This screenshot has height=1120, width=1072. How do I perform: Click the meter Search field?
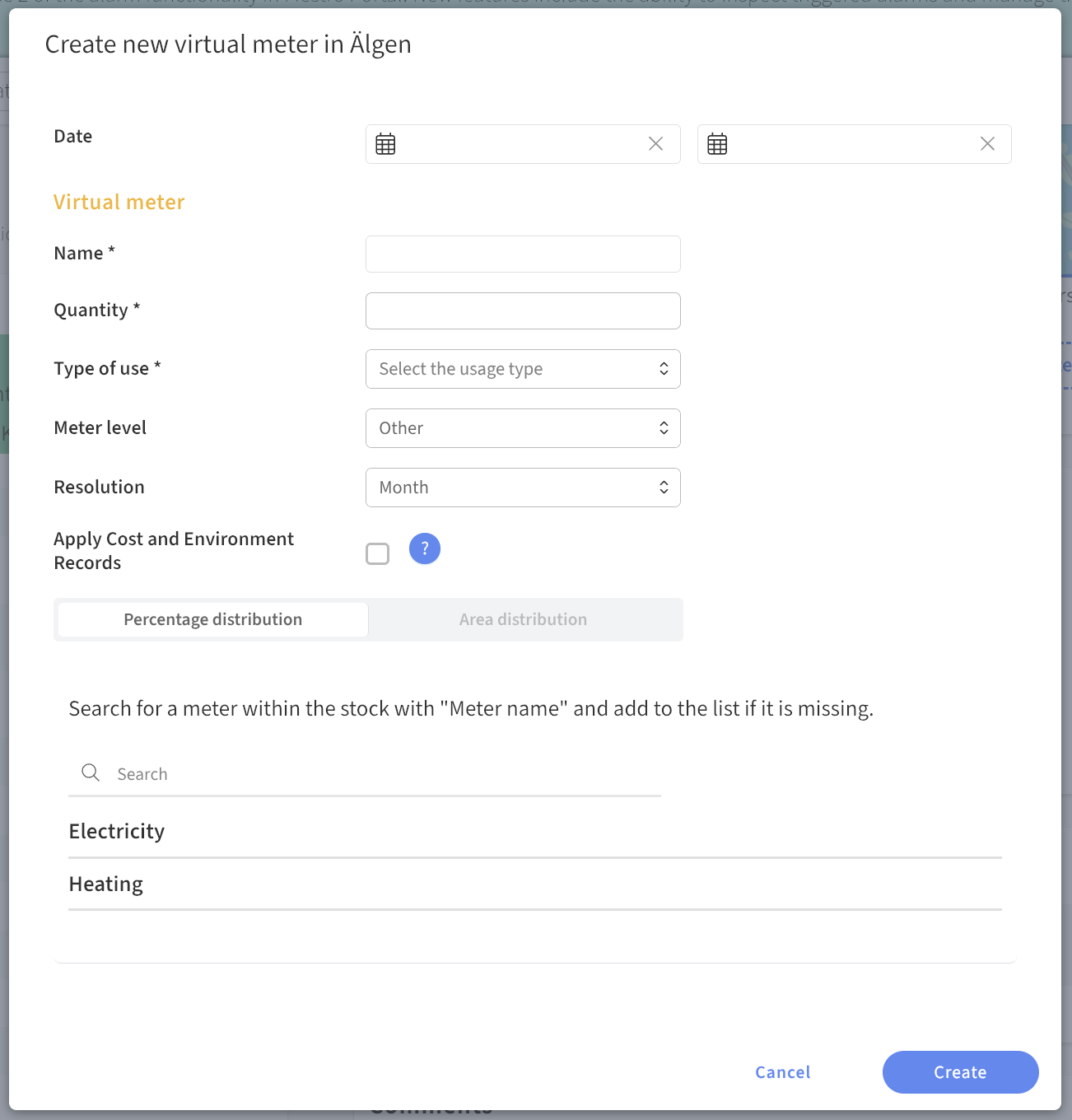click(x=365, y=774)
